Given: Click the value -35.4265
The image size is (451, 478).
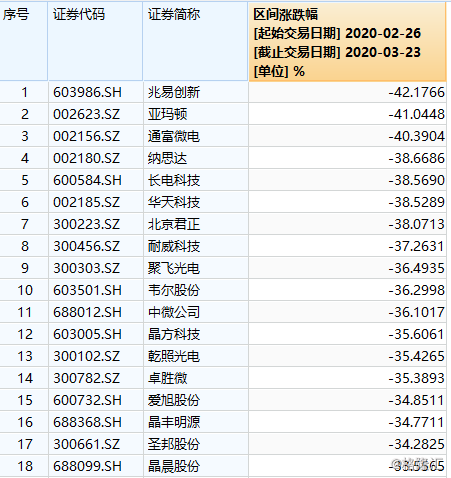Looking at the screenshot, I should pyautogui.click(x=417, y=356).
